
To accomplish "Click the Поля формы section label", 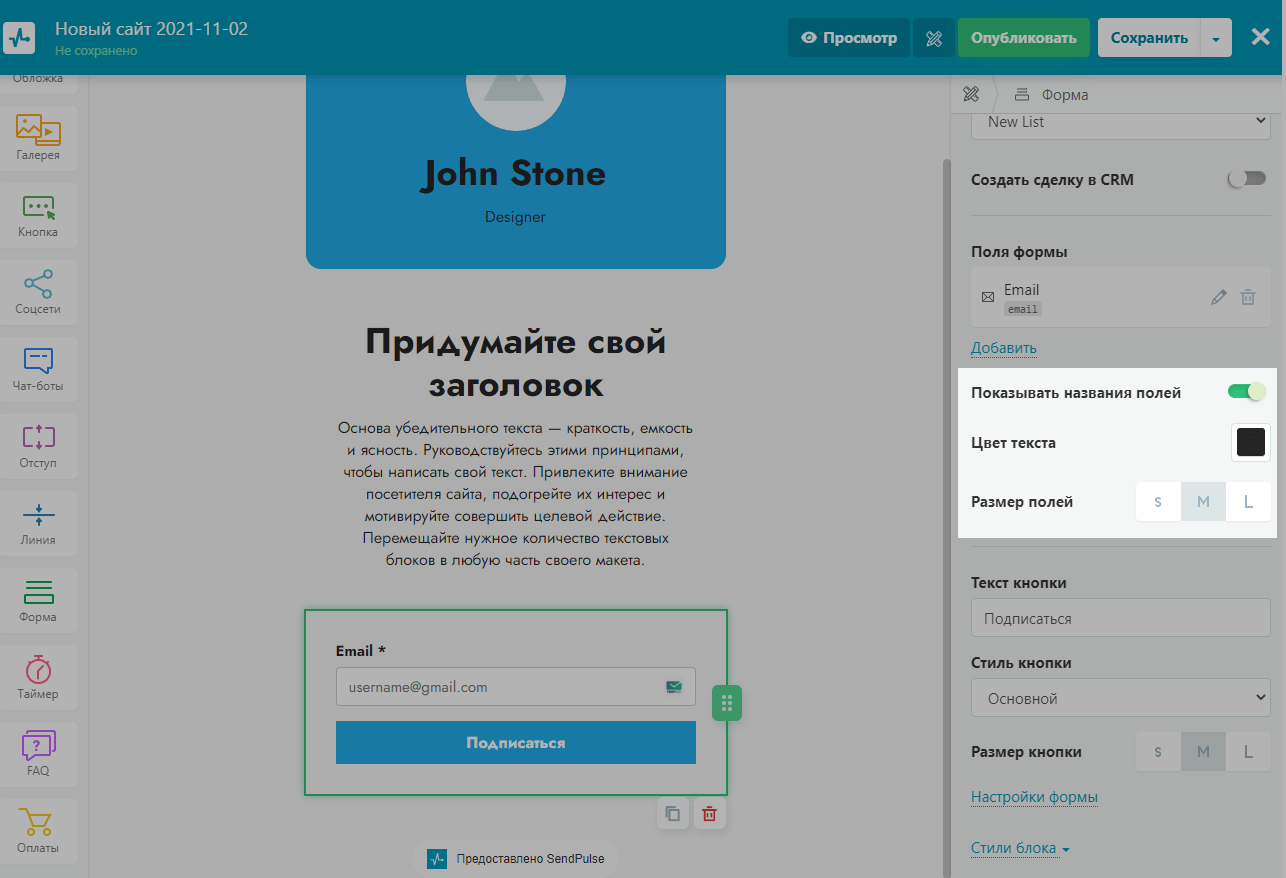I will pos(1019,252).
